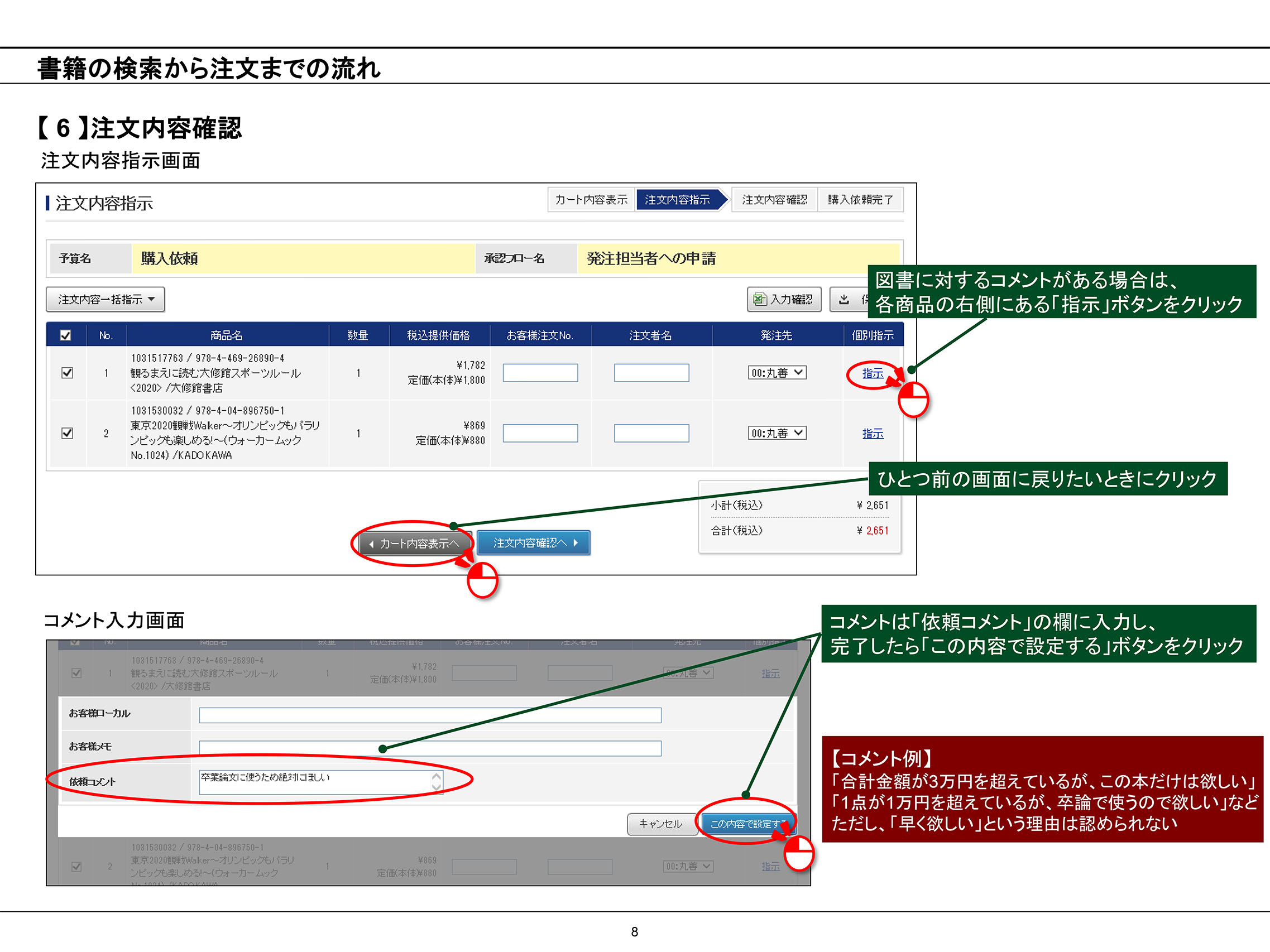Open the 注文内容一括指示 dropdown

pyautogui.click(x=105, y=299)
